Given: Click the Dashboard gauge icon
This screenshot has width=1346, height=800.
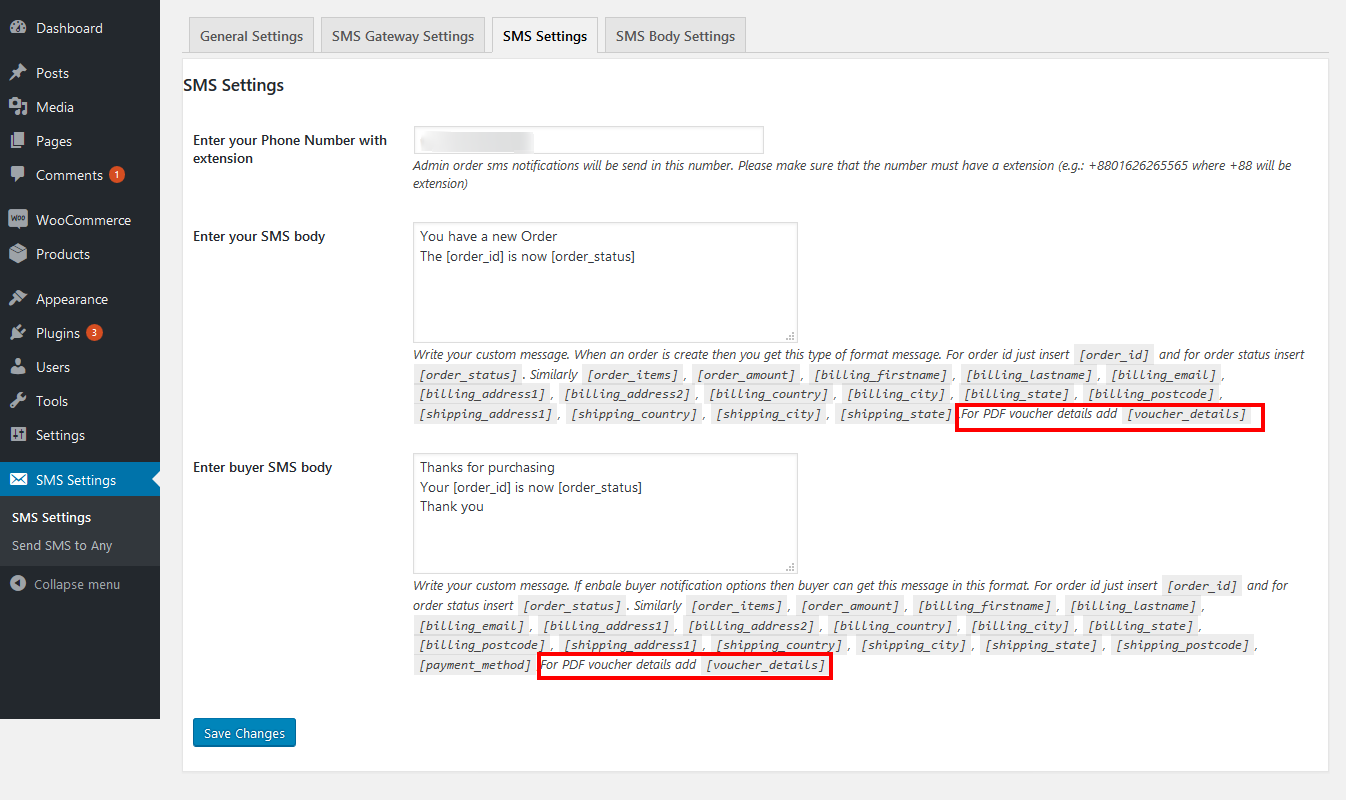Looking at the screenshot, I should [x=18, y=28].
